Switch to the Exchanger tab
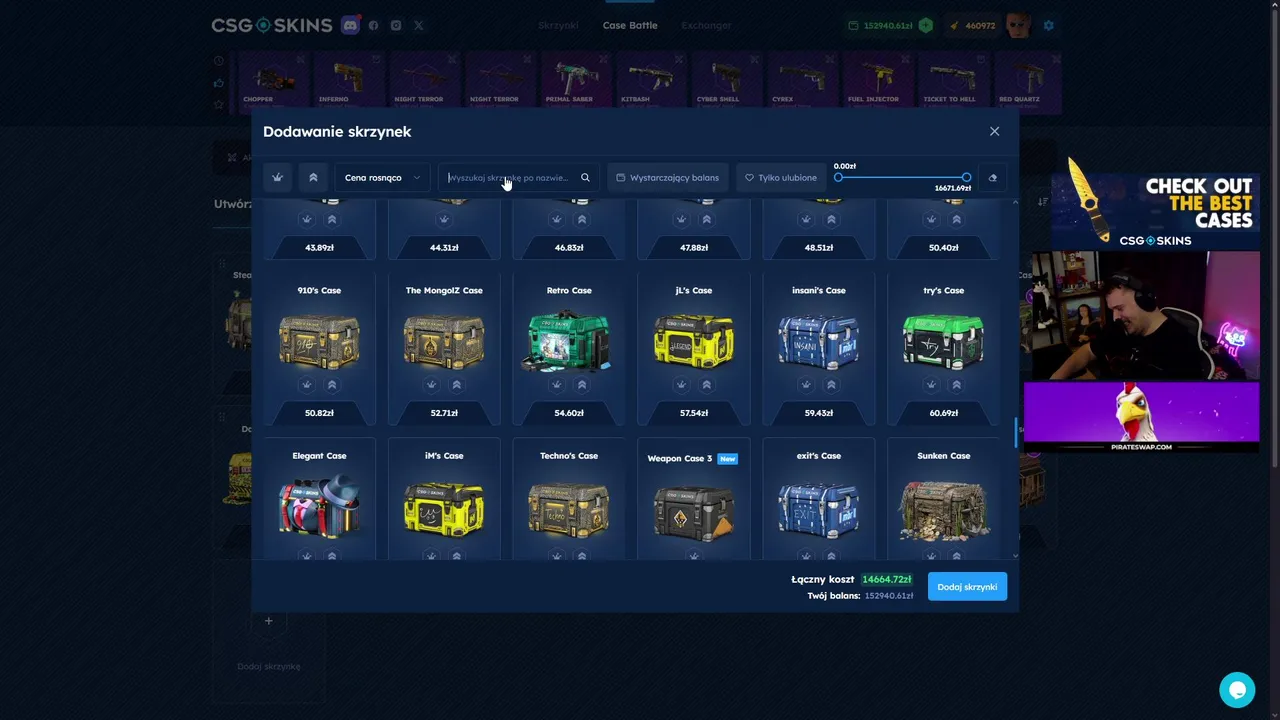Image resolution: width=1280 pixels, height=720 pixels. (x=706, y=25)
